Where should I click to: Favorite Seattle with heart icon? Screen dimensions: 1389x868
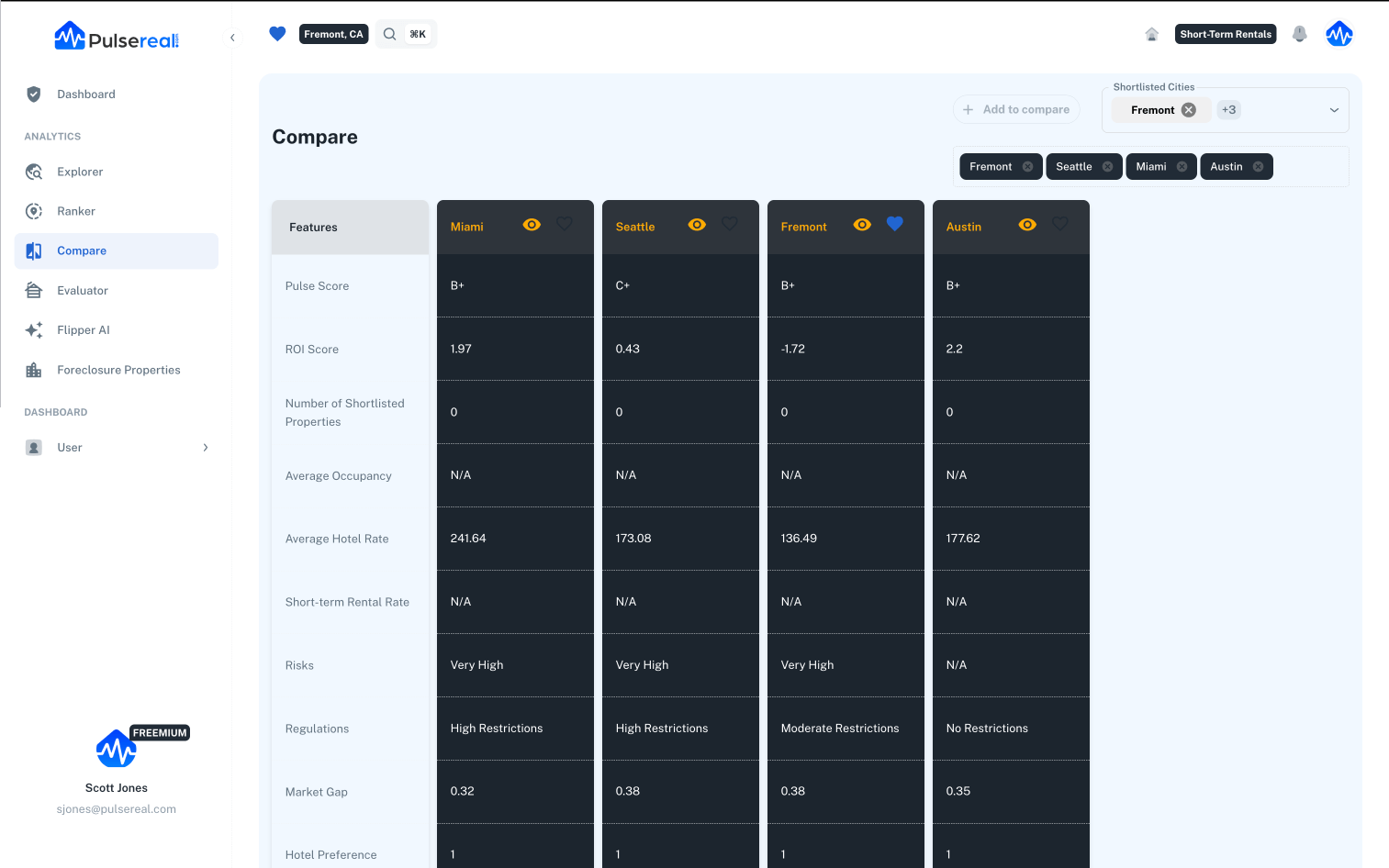click(x=730, y=224)
